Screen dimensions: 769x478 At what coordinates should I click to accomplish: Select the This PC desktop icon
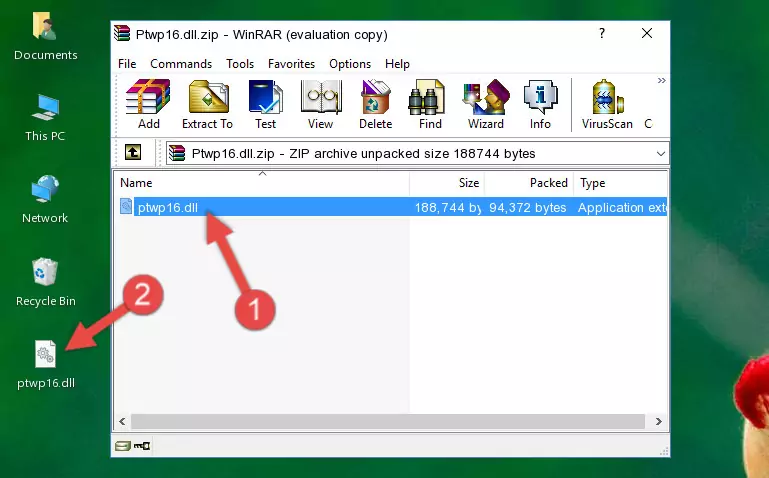(x=45, y=118)
